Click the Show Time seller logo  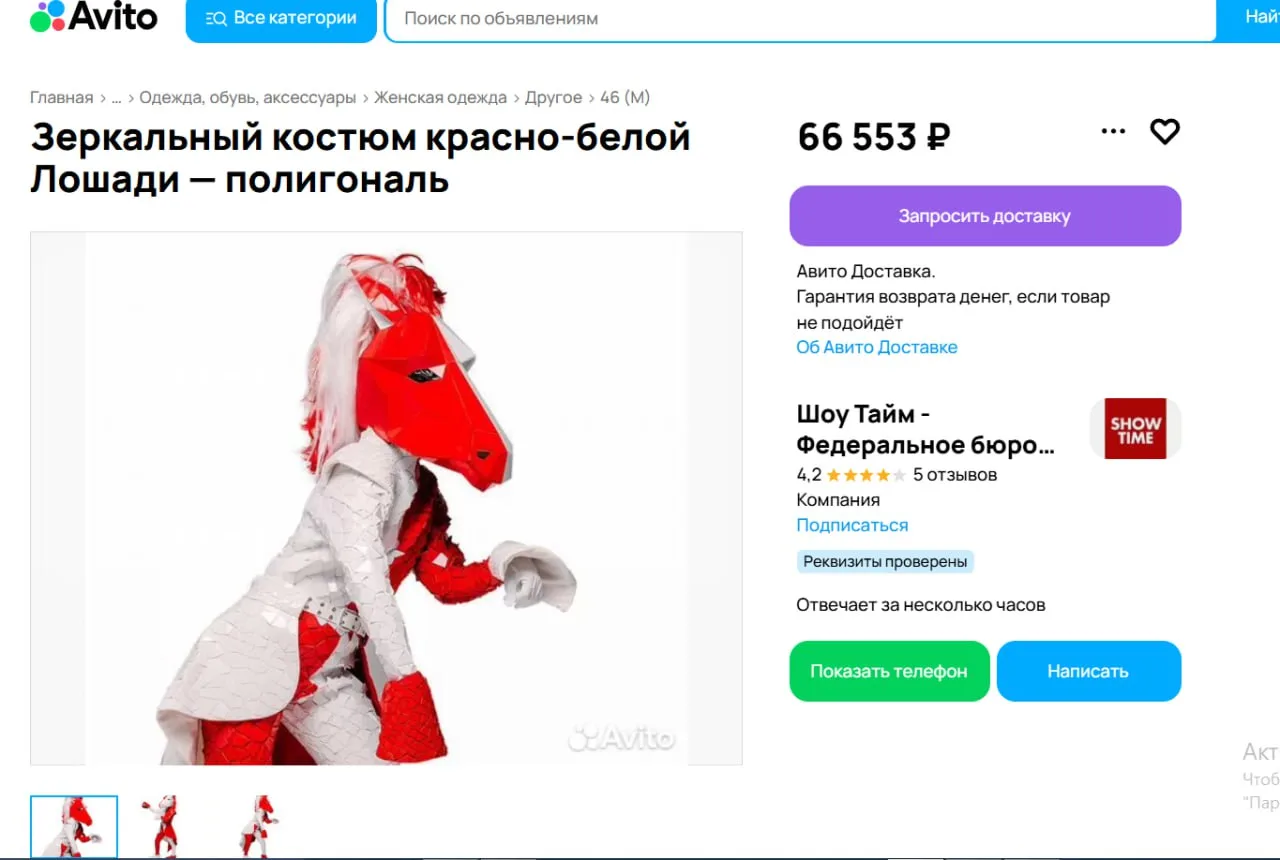pos(1135,429)
